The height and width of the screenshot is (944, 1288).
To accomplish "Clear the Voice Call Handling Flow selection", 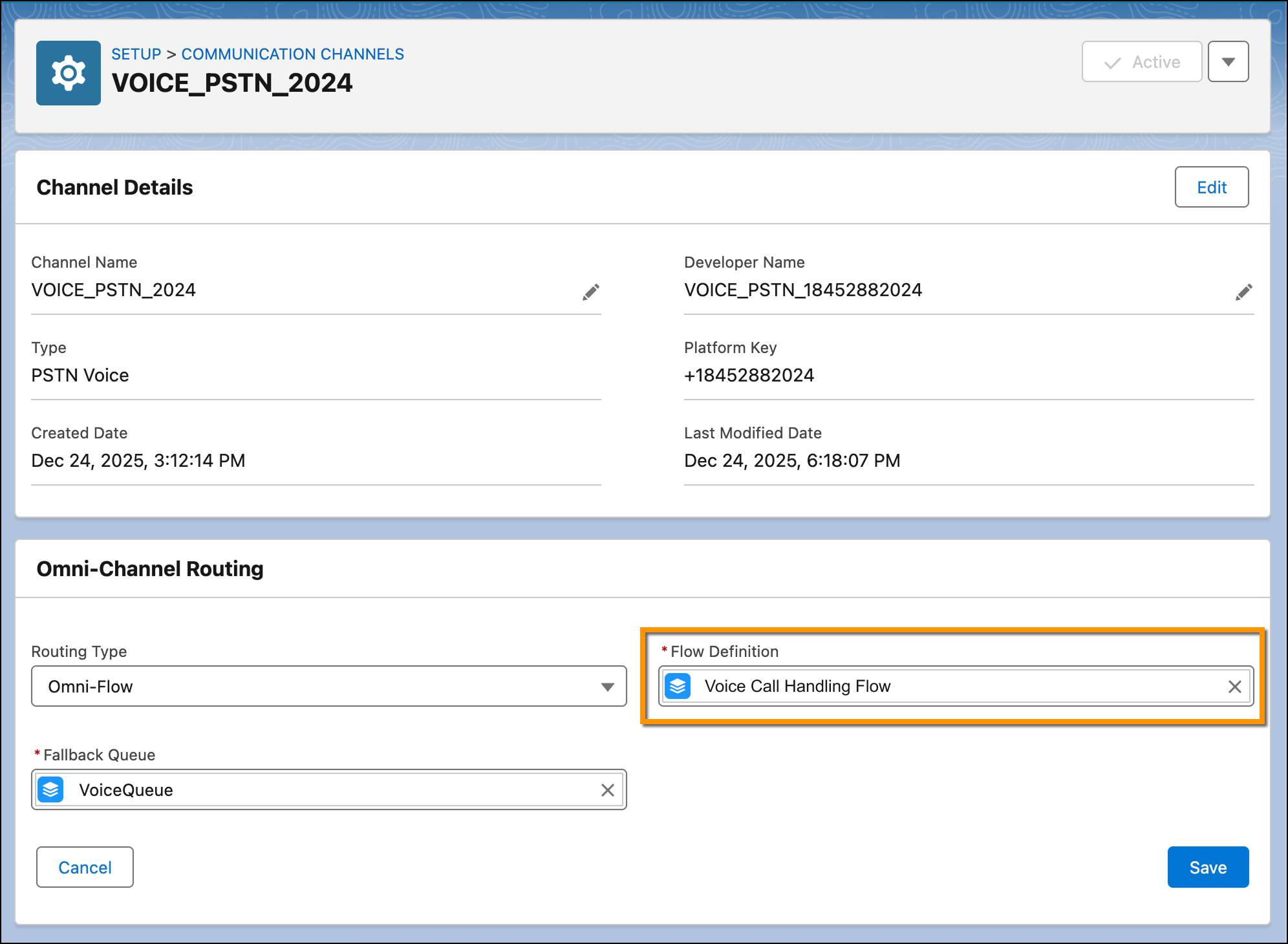I will [x=1234, y=687].
